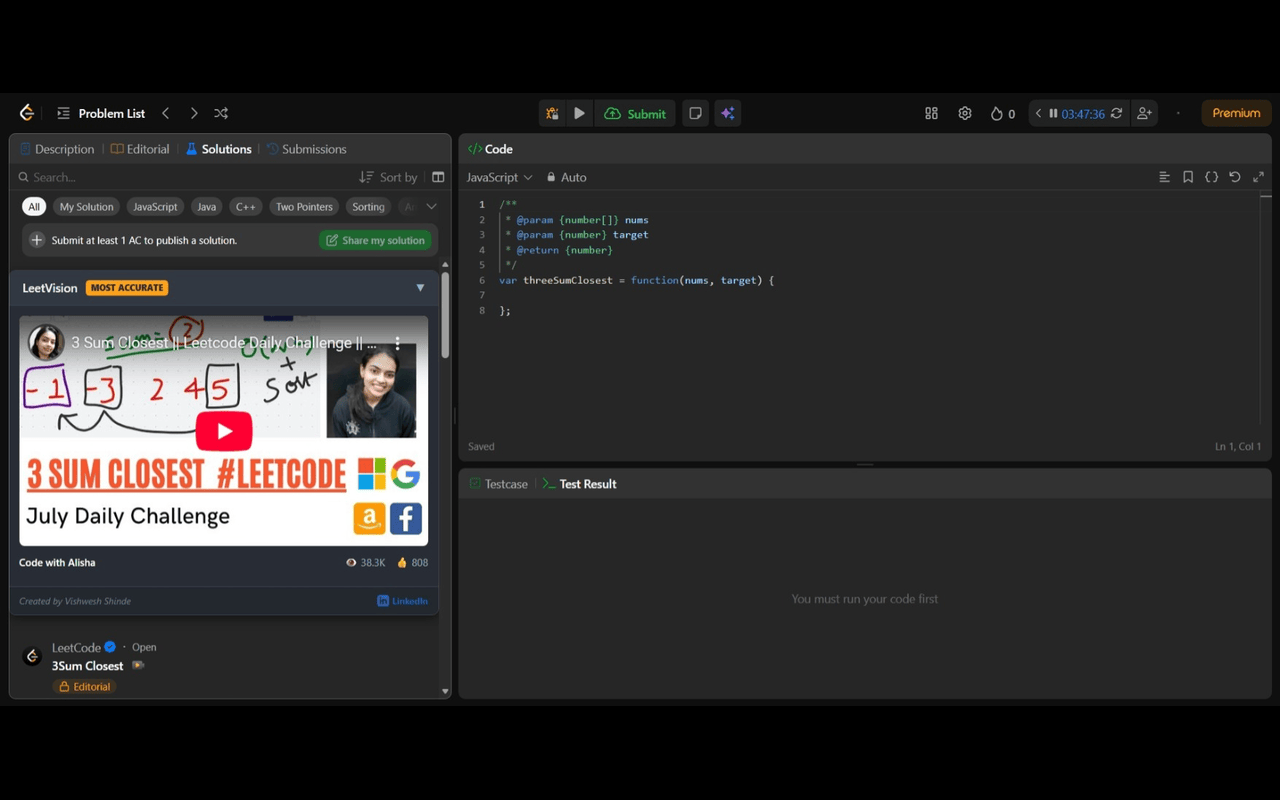Image resolution: width=1280 pixels, height=800 pixels.
Task: Go to the next problem arrow
Action: pyautogui.click(x=194, y=113)
